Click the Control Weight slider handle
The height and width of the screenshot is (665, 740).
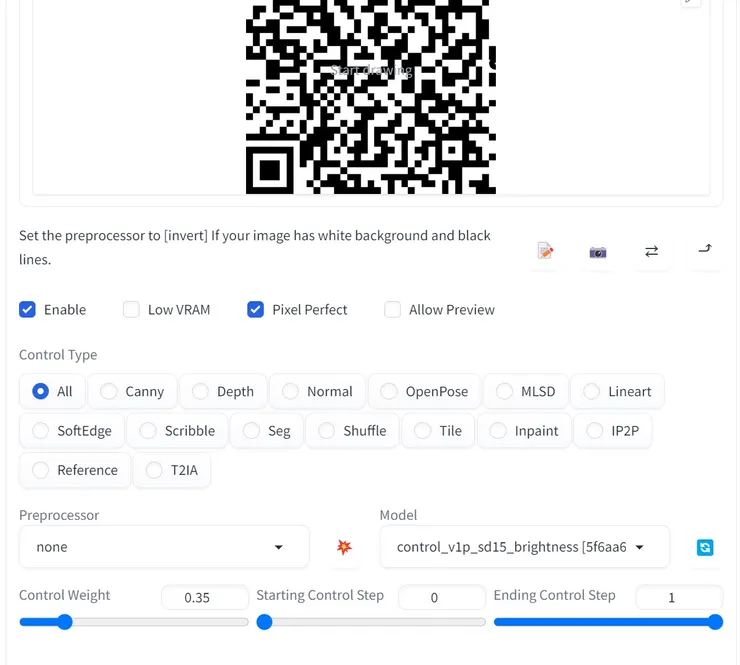pyautogui.click(x=65, y=622)
